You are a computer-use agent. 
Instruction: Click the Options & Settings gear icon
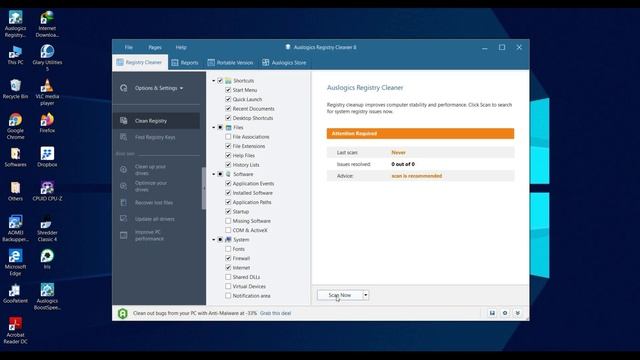pyautogui.click(x=124, y=88)
